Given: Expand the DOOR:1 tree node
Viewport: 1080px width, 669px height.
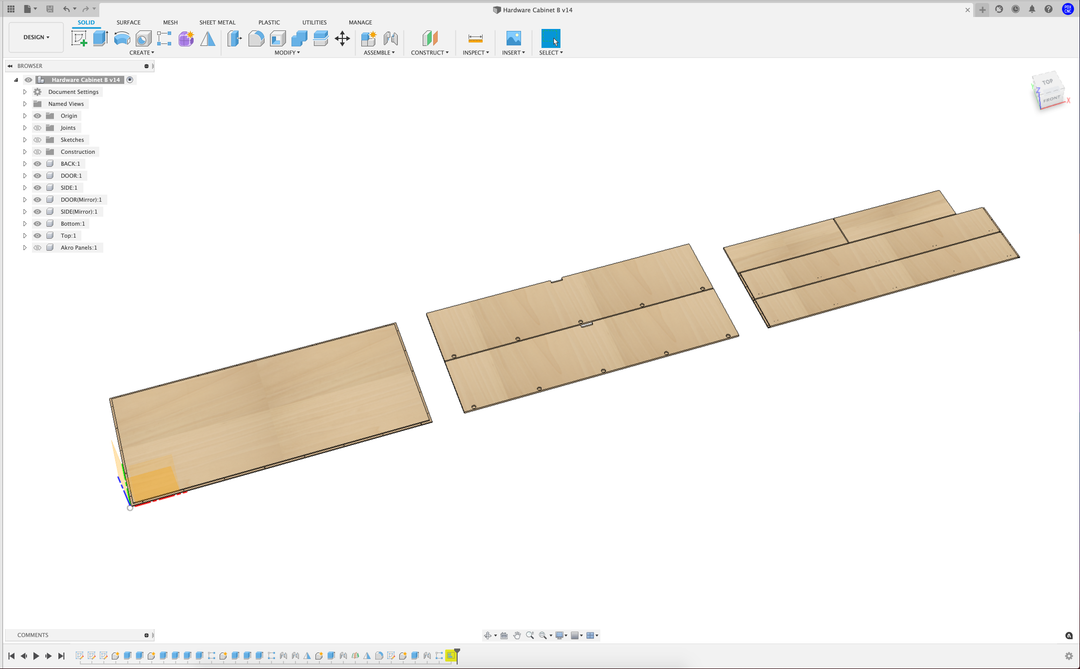Looking at the screenshot, I should click(25, 176).
